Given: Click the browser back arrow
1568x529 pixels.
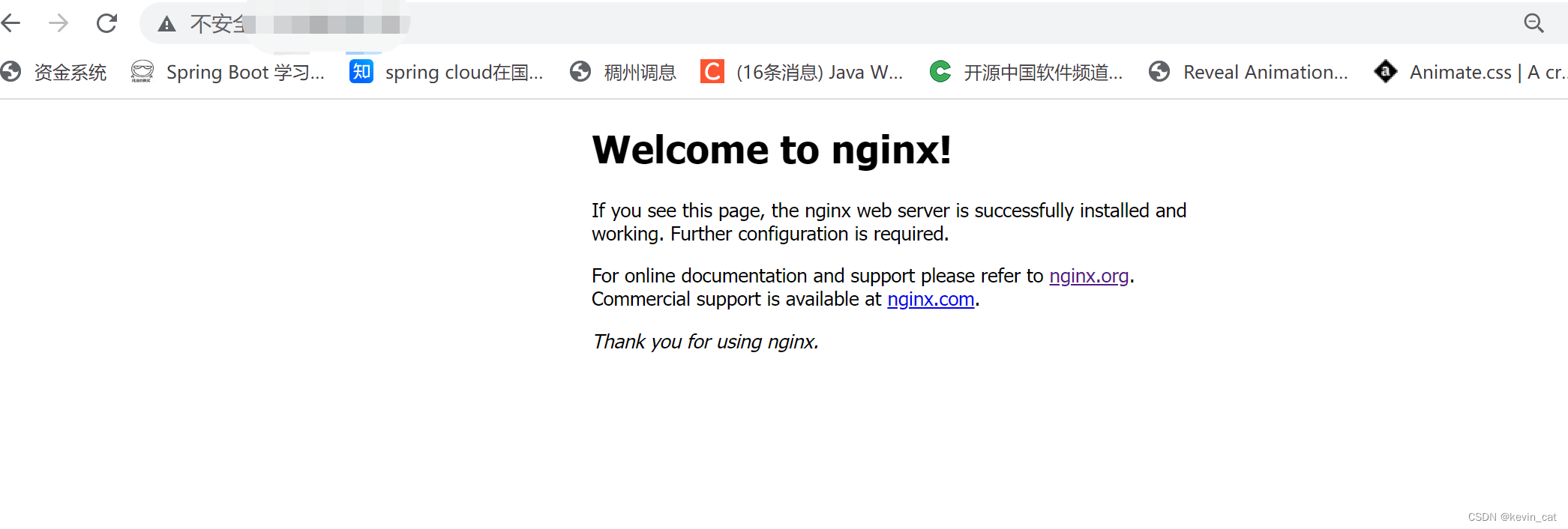Looking at the screenshot, I should pos(10,23).
